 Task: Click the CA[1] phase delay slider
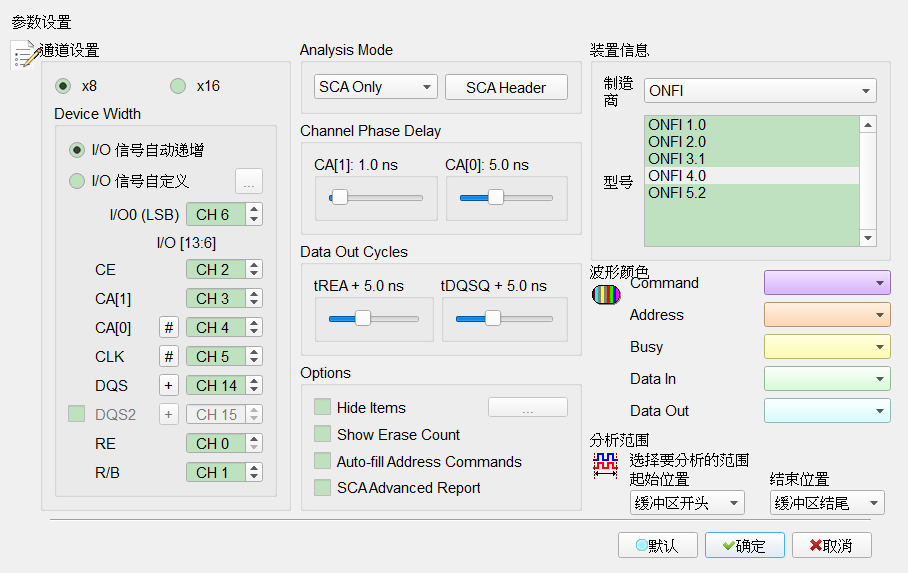click(x=376, y=198)
